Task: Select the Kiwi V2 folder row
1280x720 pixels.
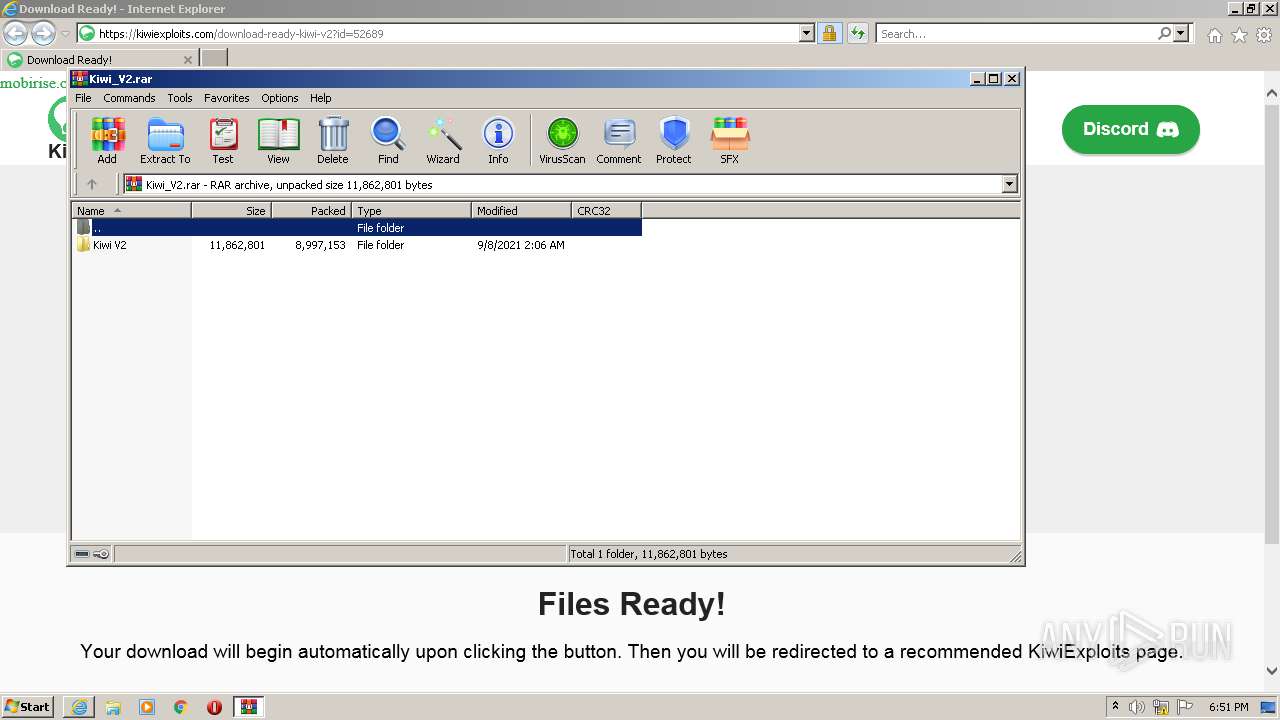Action: [x=357, y=245]
